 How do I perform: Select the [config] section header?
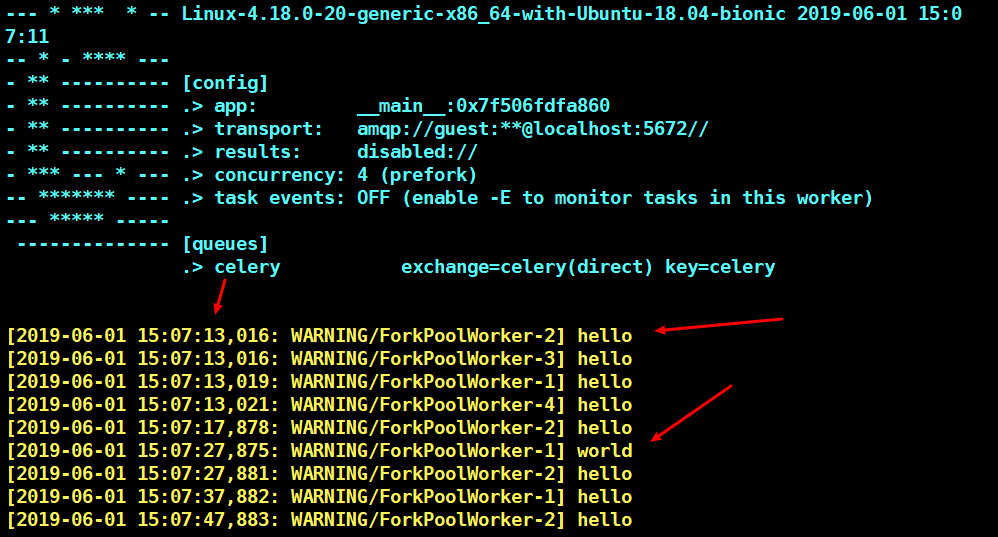click(x=225, y=83)
